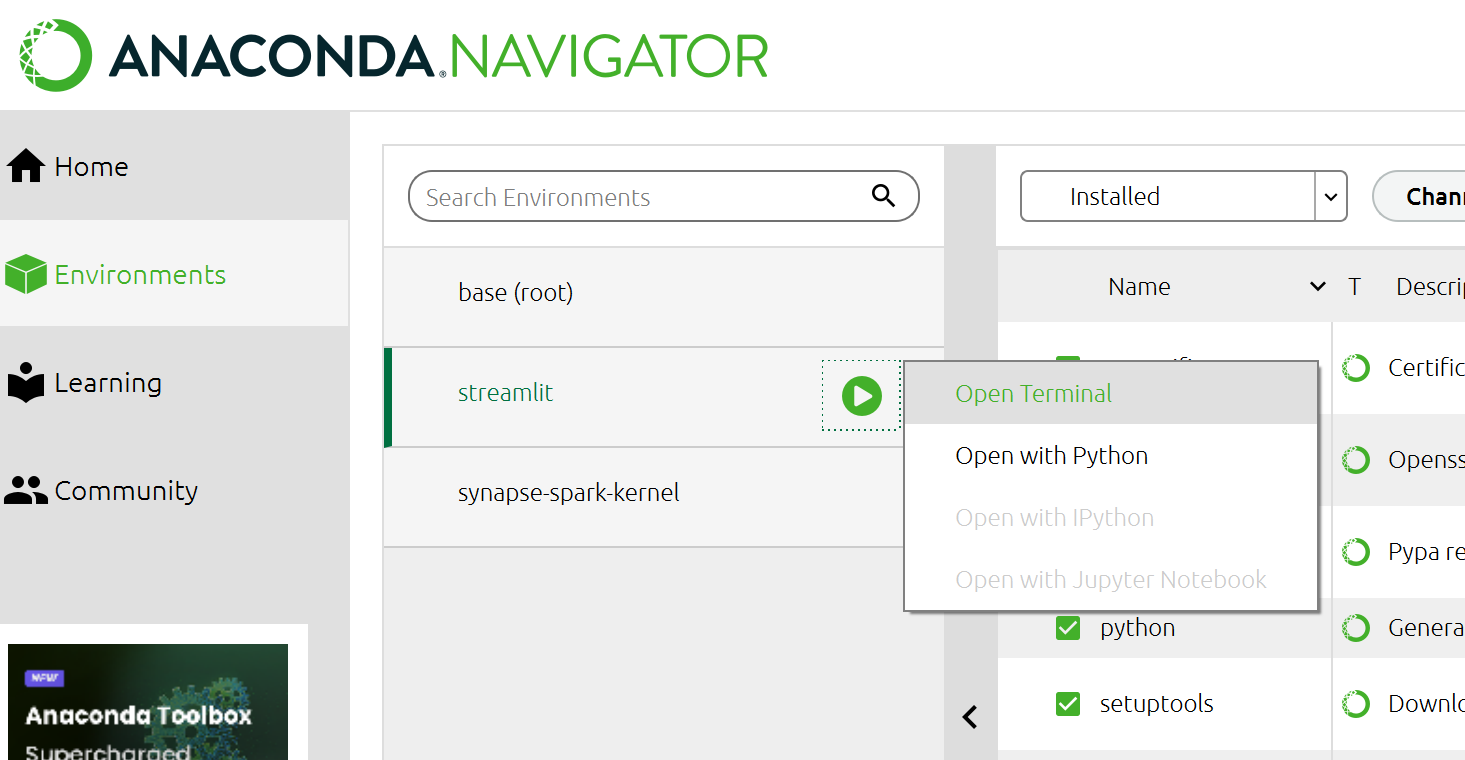Image resolution: width=1465 pixels, height=760 pixels.
Task: Click the Search Environments input field
Action: pos(640,197)
